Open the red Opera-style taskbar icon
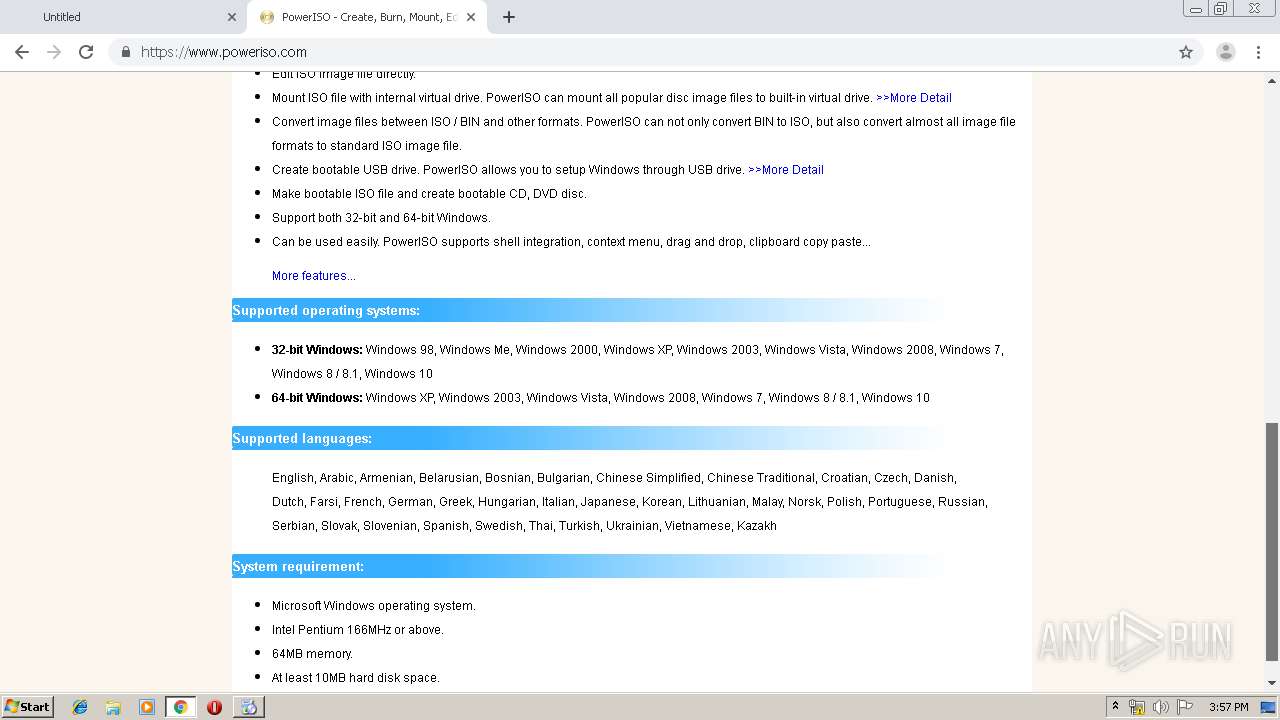 tap(214, 707)
